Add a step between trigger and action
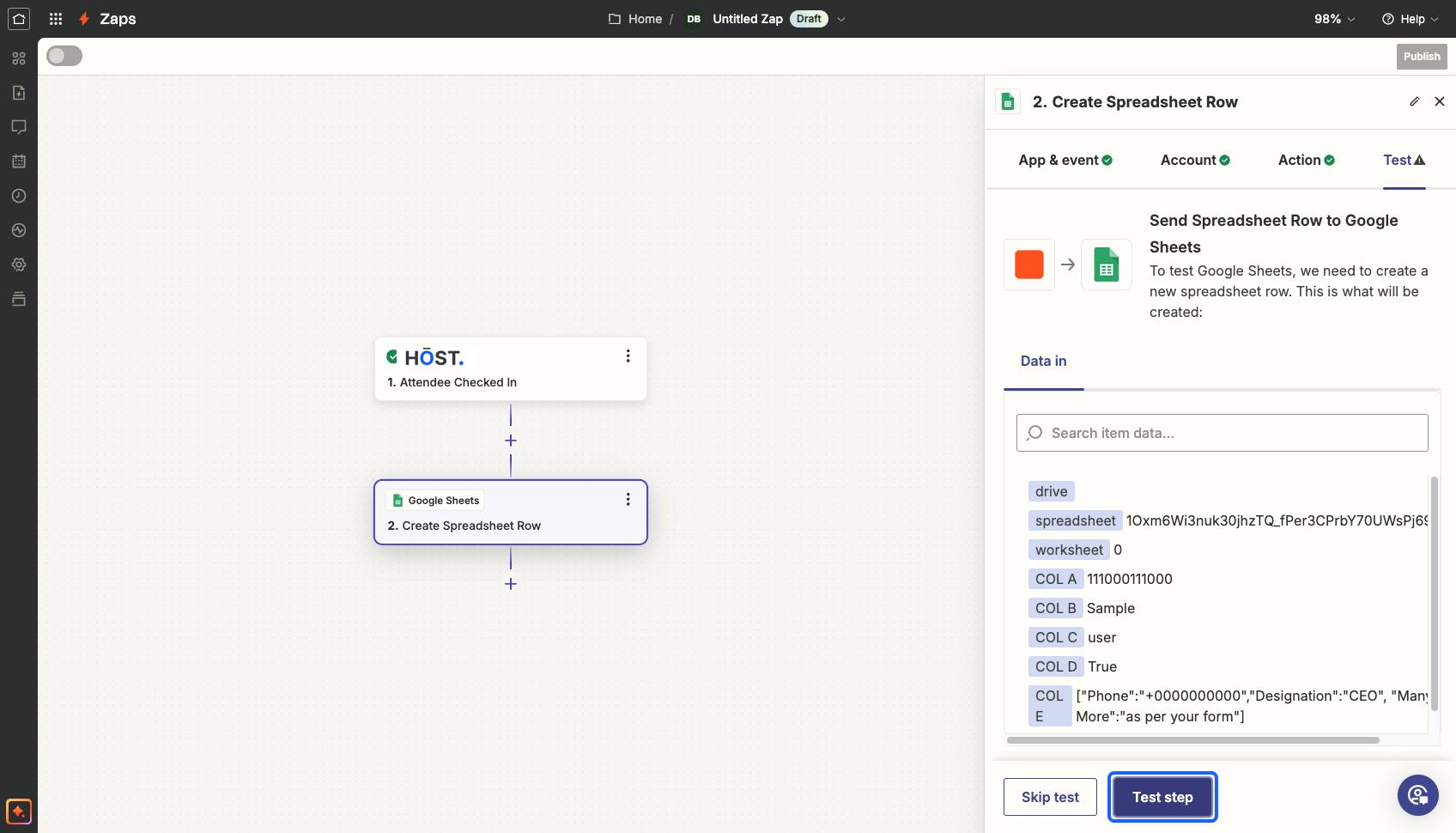This screenshot has height=833, width=1456. pos(511,441)
